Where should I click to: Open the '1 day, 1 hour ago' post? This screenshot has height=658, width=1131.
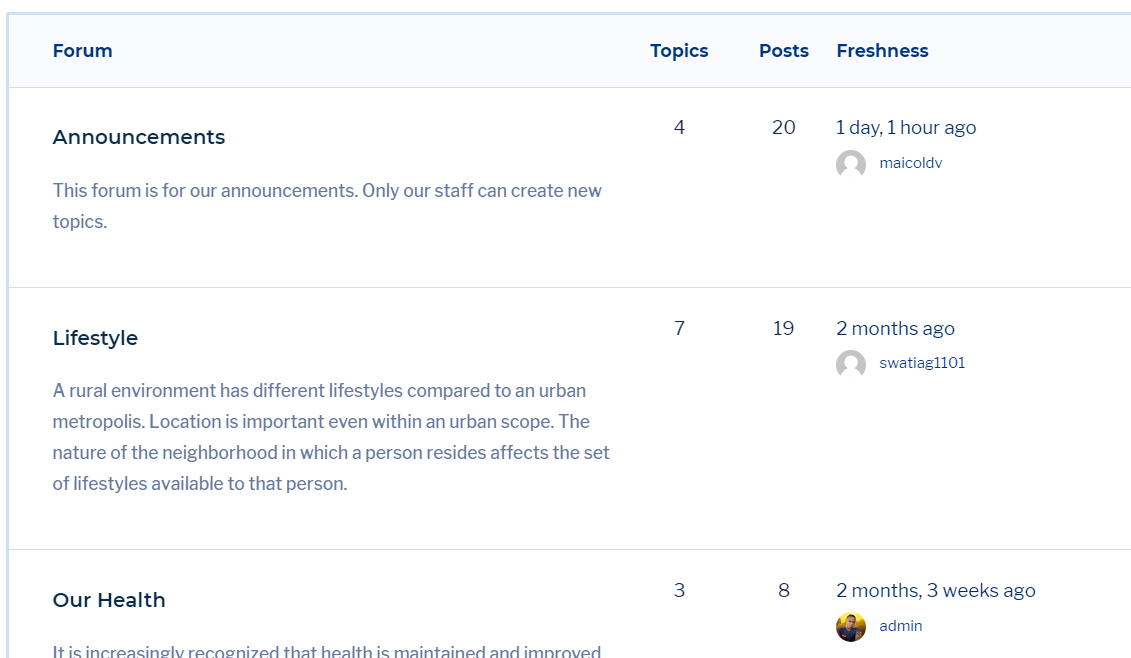pos(906,127)
